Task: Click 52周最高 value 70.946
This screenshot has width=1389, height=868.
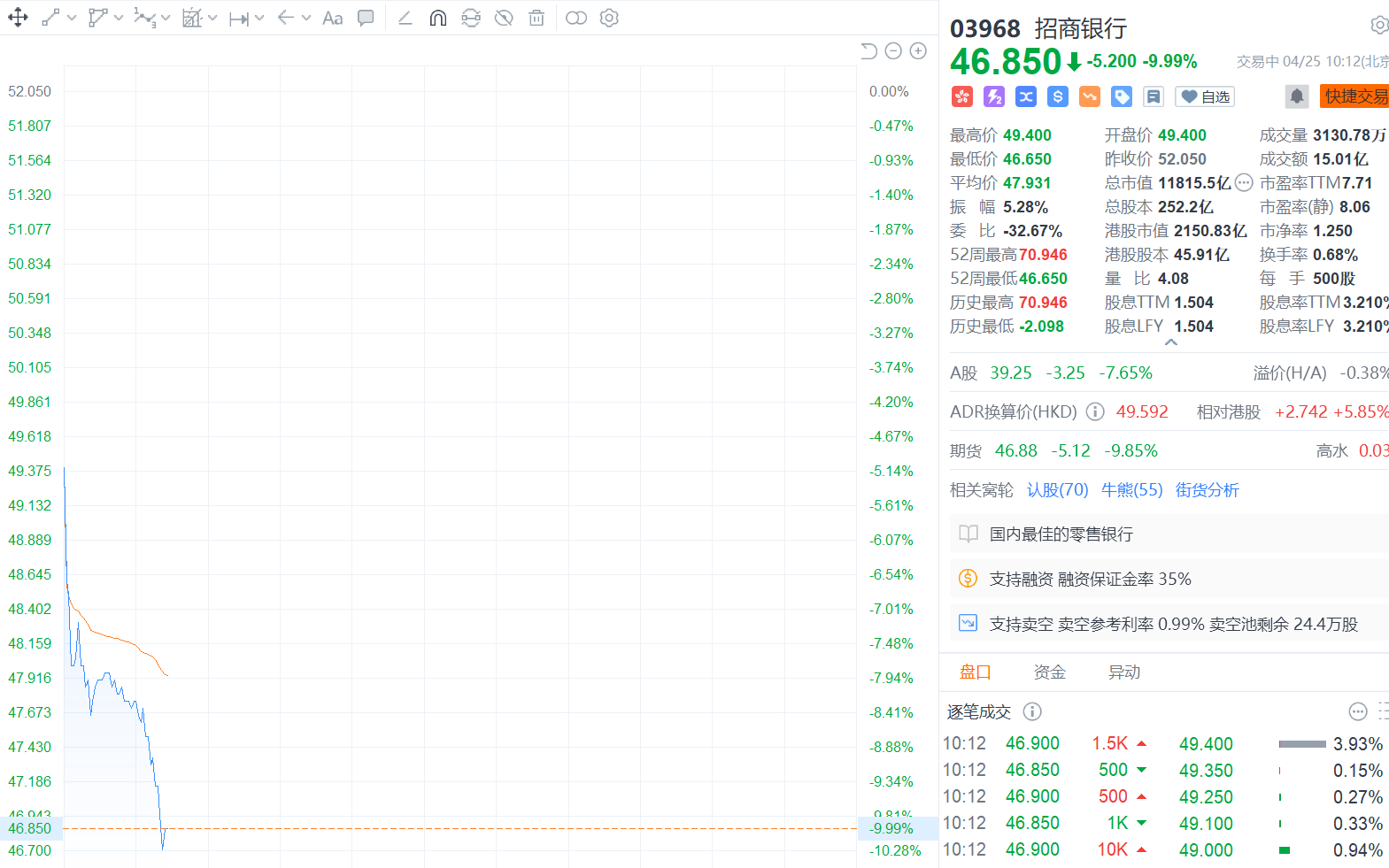Action: coord(1043,255)
